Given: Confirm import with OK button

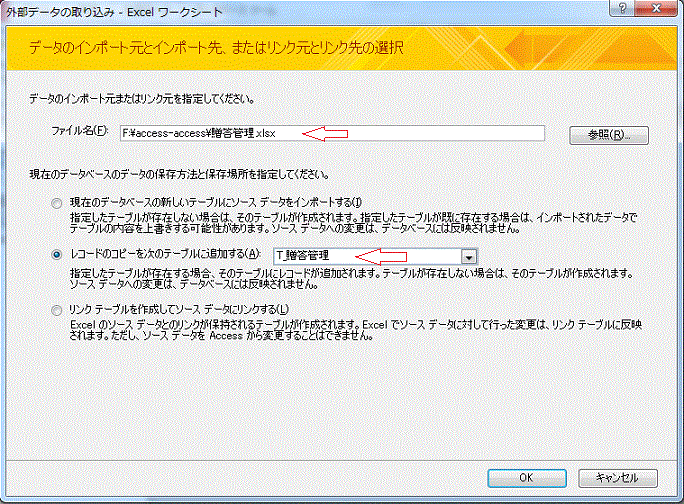Looking at the screenshot, I should click(x=527, y=478).
